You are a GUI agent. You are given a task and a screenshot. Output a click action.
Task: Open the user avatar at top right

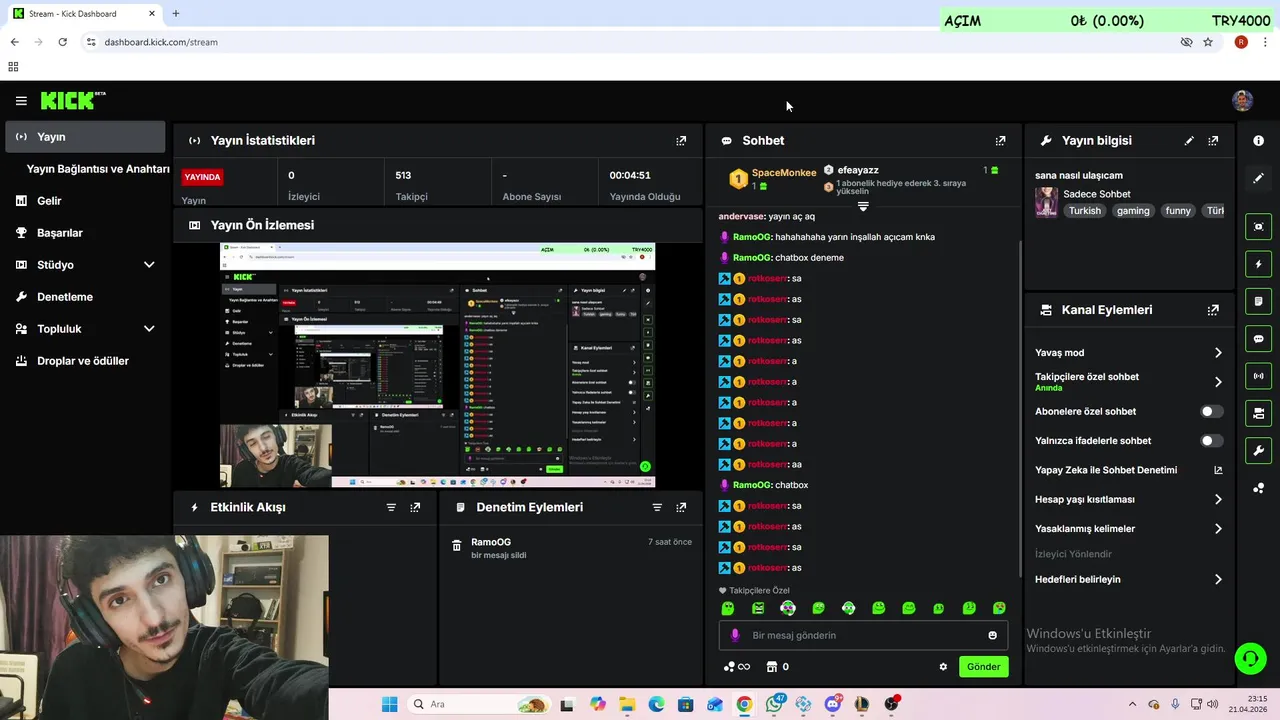tap(1242, 100)
